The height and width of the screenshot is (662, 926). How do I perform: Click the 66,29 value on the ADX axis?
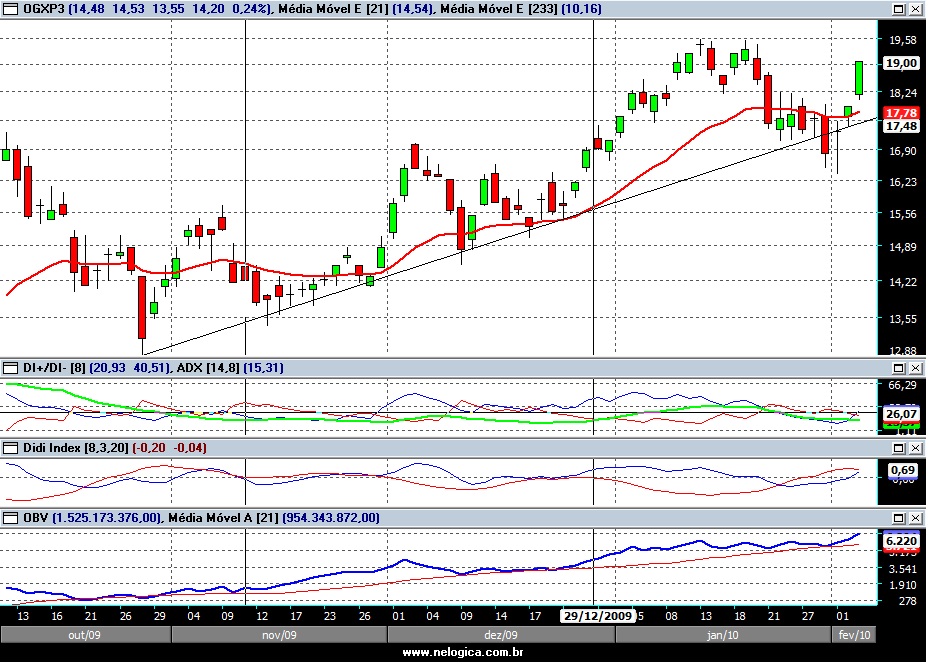tap(903, 386)
